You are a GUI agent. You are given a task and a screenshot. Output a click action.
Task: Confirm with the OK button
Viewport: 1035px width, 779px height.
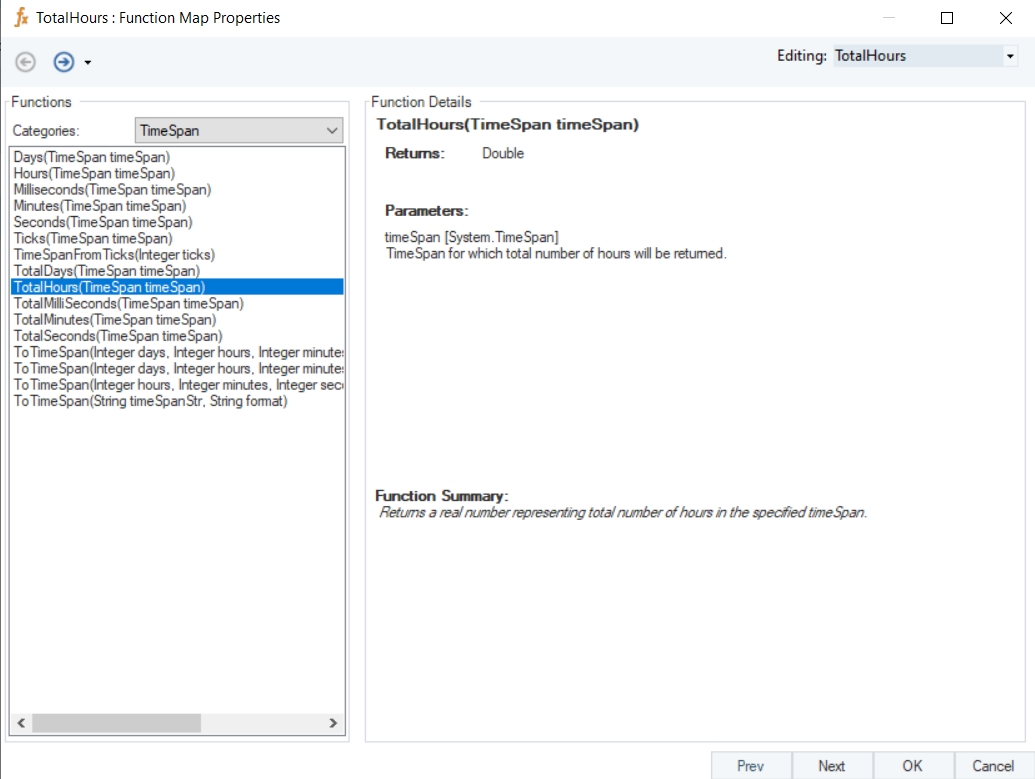click(x=912, y=766)
